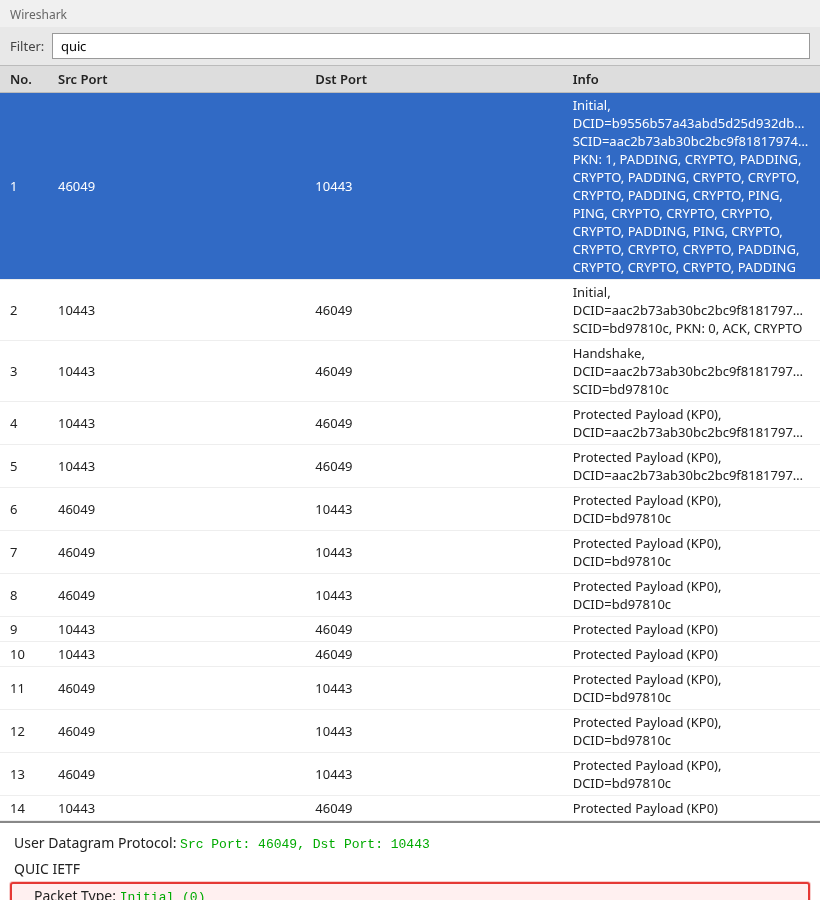Select packet number 11 row
The width and height of the screenshot is (820, 900).
[x=410, y=689]
